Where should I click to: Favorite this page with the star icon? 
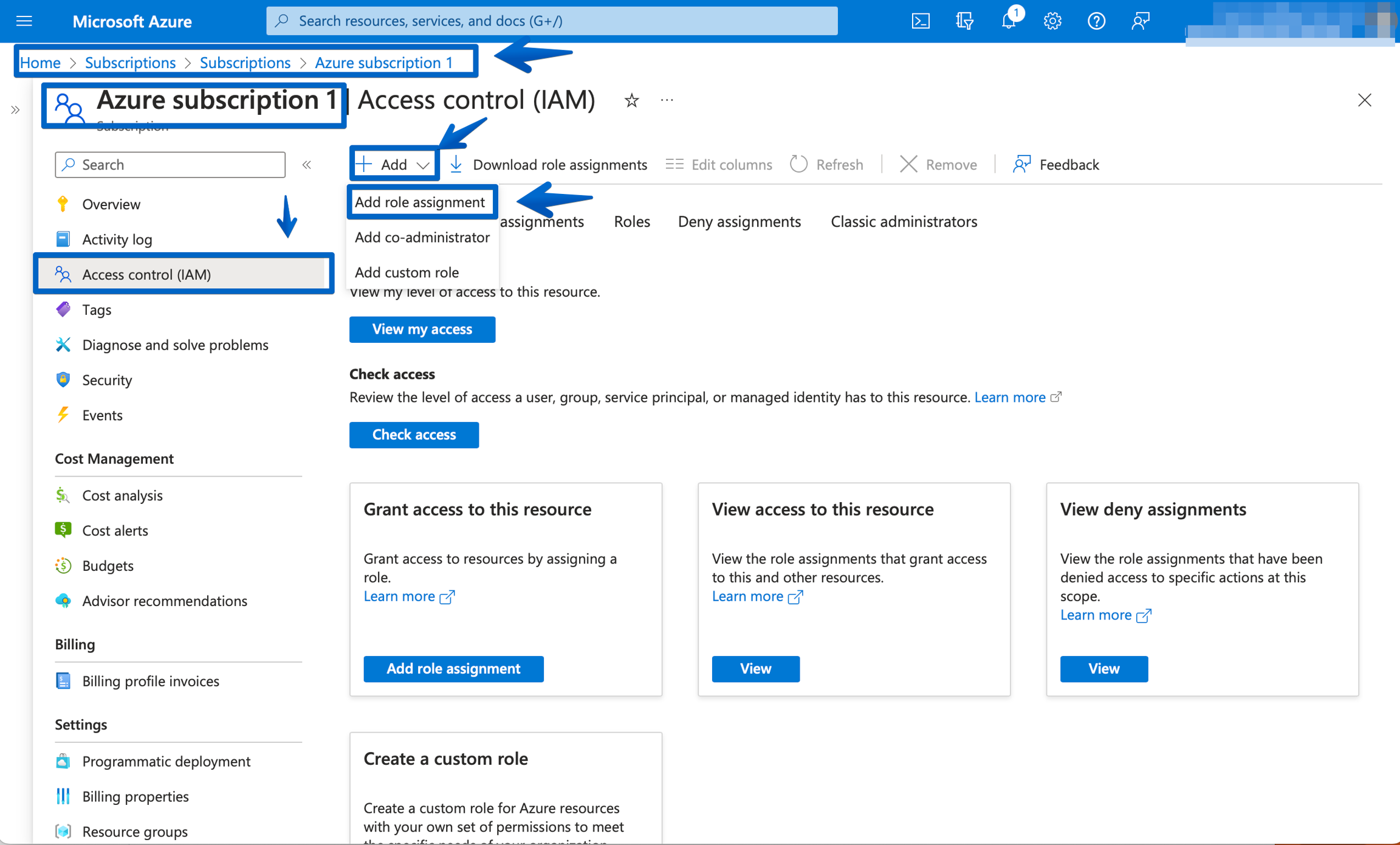pyautogui.click(x=631, y=100)
